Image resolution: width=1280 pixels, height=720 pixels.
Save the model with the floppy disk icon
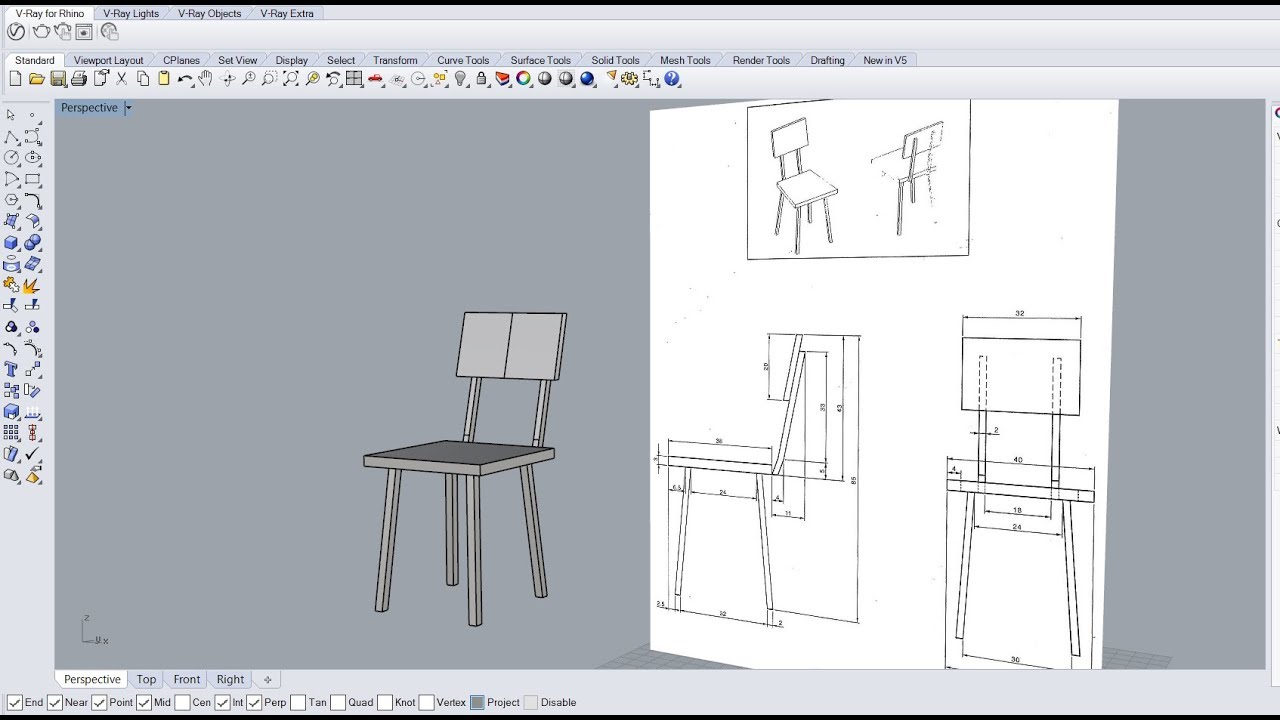pos(58,78)
